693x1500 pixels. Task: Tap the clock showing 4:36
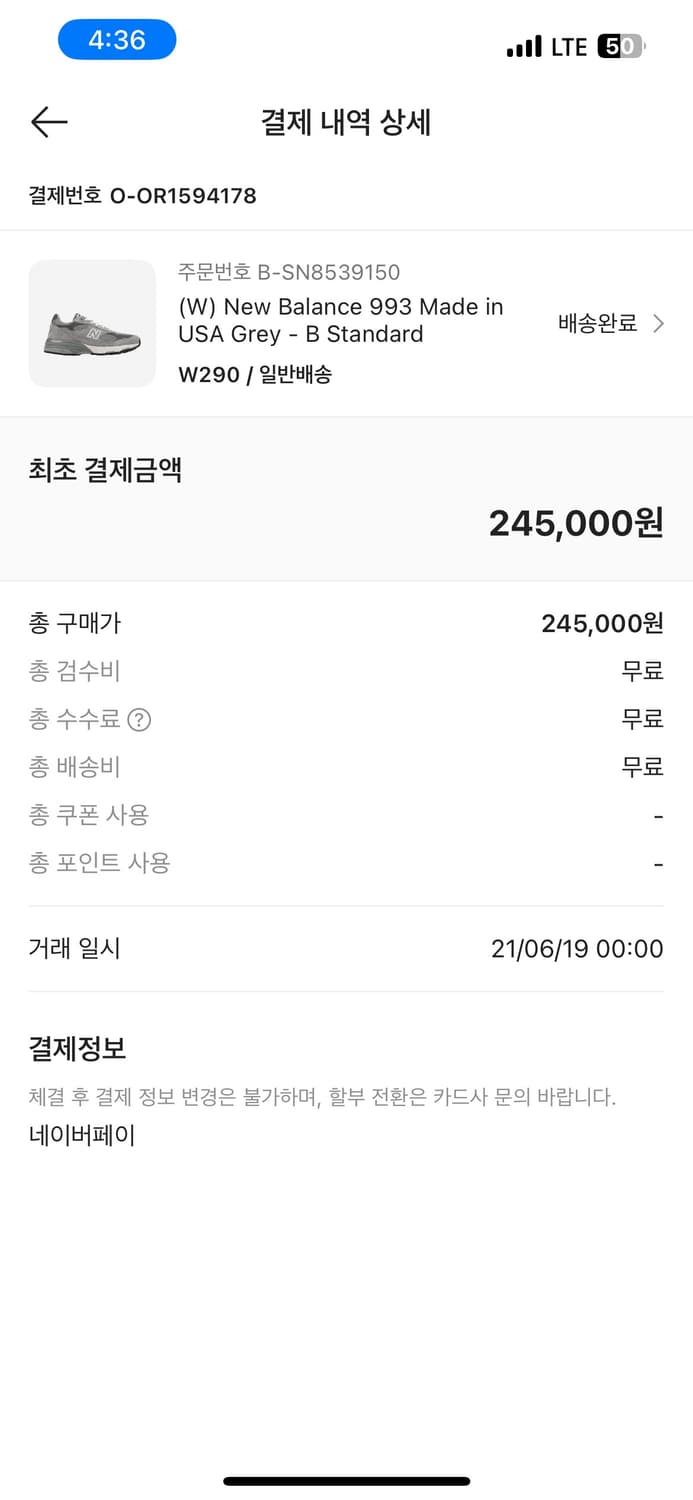(x=117, y=38)
